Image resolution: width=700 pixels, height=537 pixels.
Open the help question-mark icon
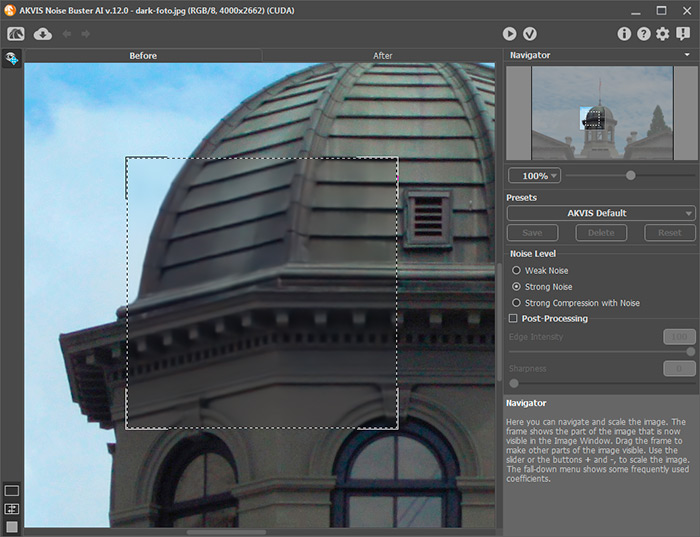tap(643, 34)
